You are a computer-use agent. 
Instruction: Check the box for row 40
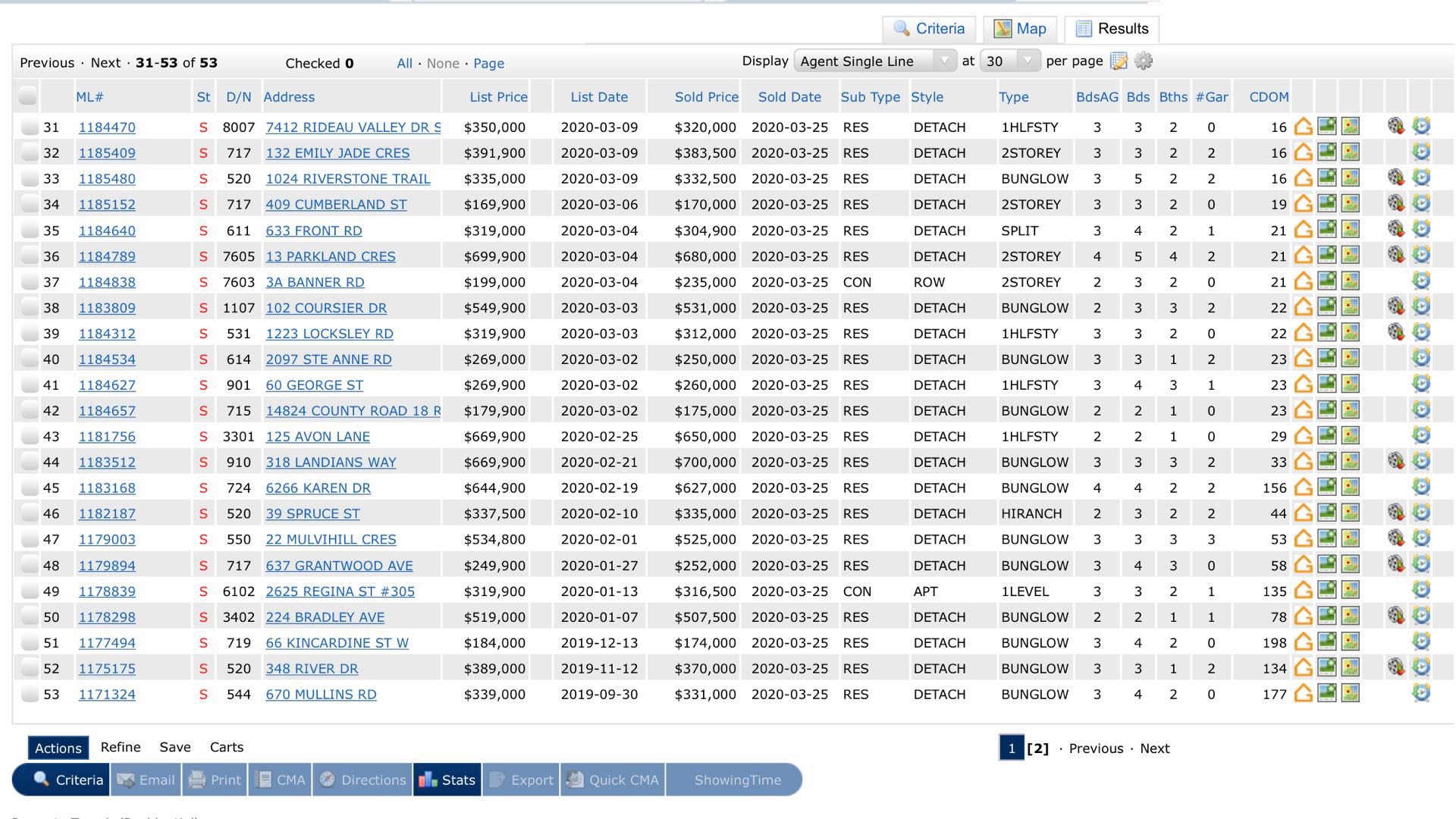tap(30, 359)
